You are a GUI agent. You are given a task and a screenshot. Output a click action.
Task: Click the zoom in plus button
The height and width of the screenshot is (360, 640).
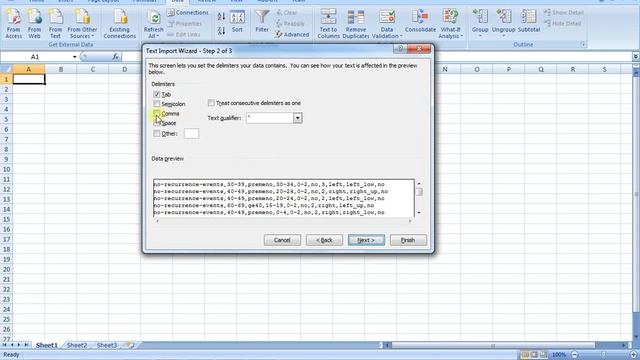(633, 355)
